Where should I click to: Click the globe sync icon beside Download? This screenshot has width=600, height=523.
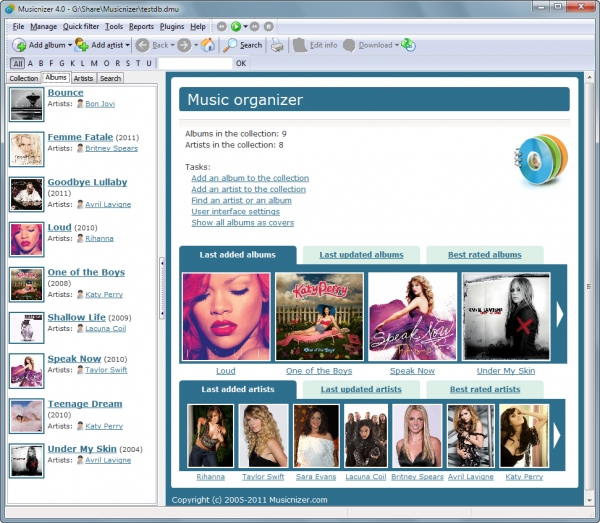pyautogui.click(x=408, y=45)
